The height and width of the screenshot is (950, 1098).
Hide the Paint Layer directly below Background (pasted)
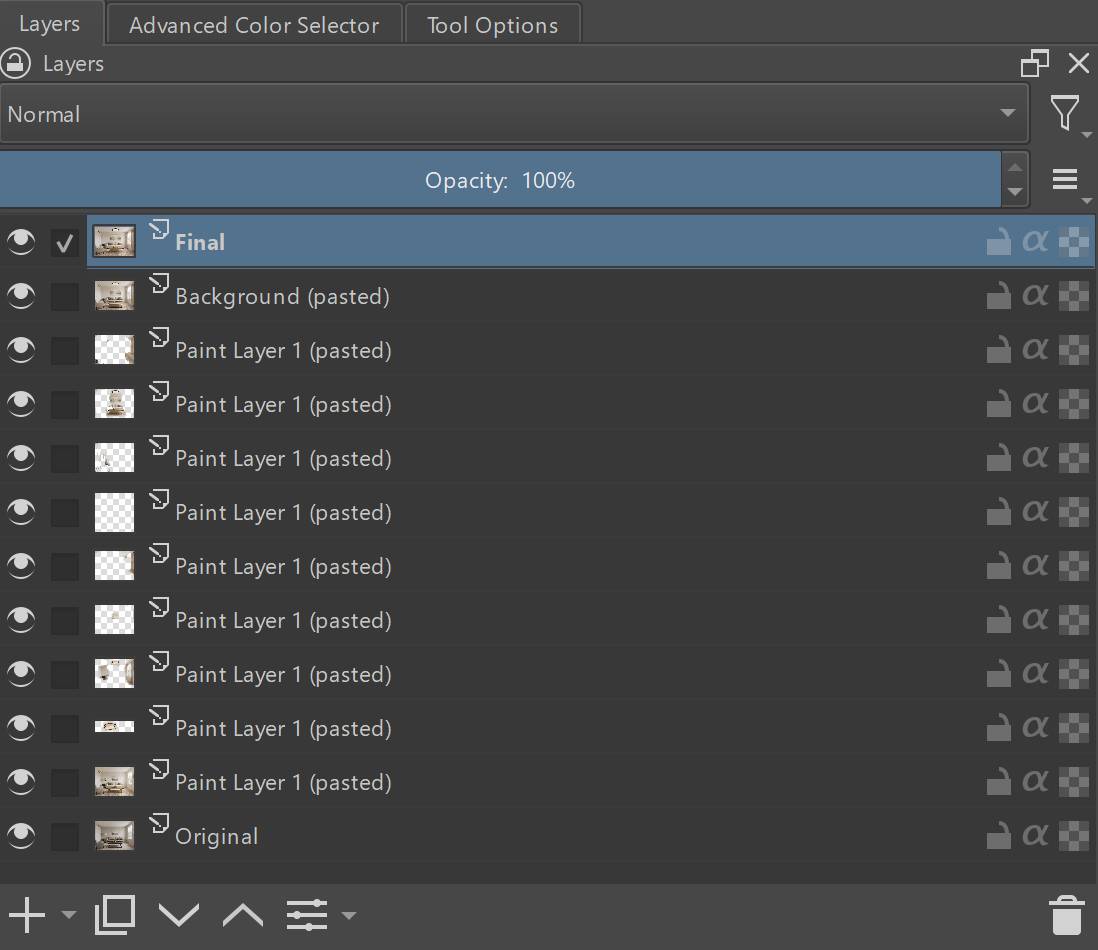click(21, 350)
